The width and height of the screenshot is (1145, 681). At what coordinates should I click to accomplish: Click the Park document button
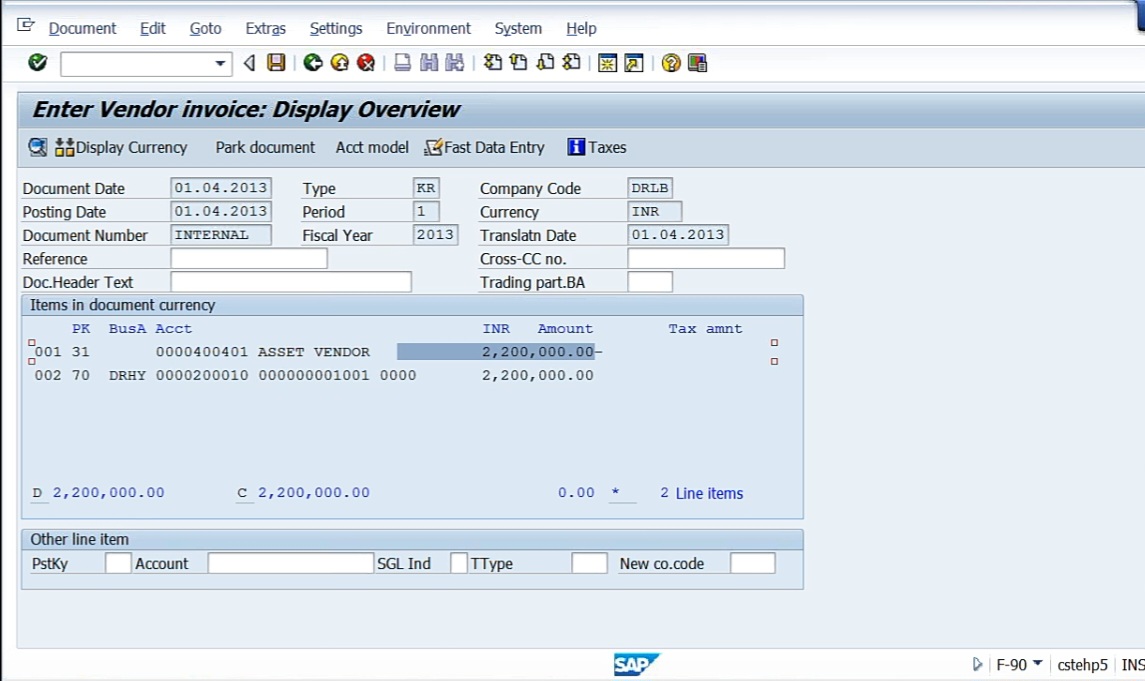(265, 147)
